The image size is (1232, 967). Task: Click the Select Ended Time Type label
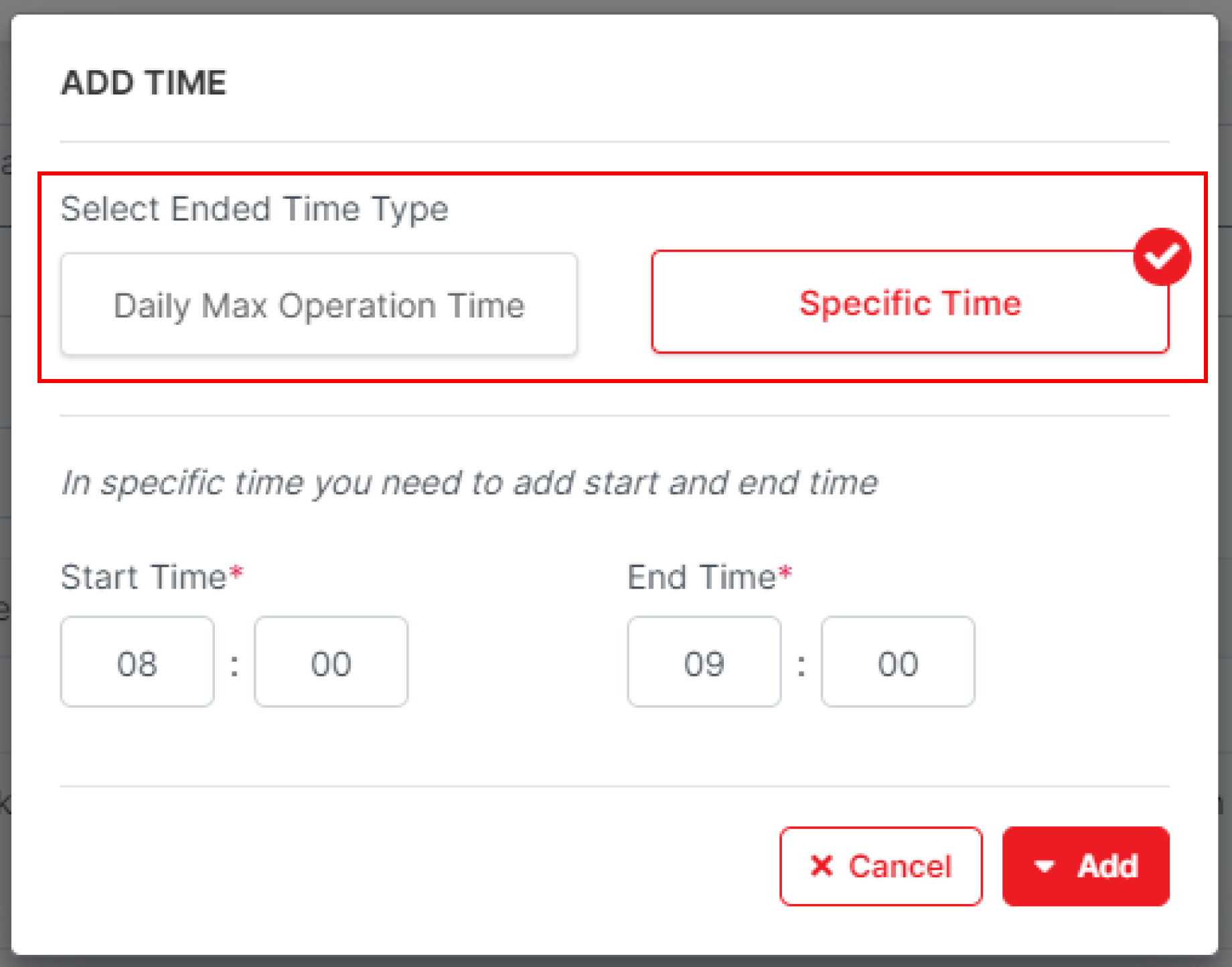254,209
